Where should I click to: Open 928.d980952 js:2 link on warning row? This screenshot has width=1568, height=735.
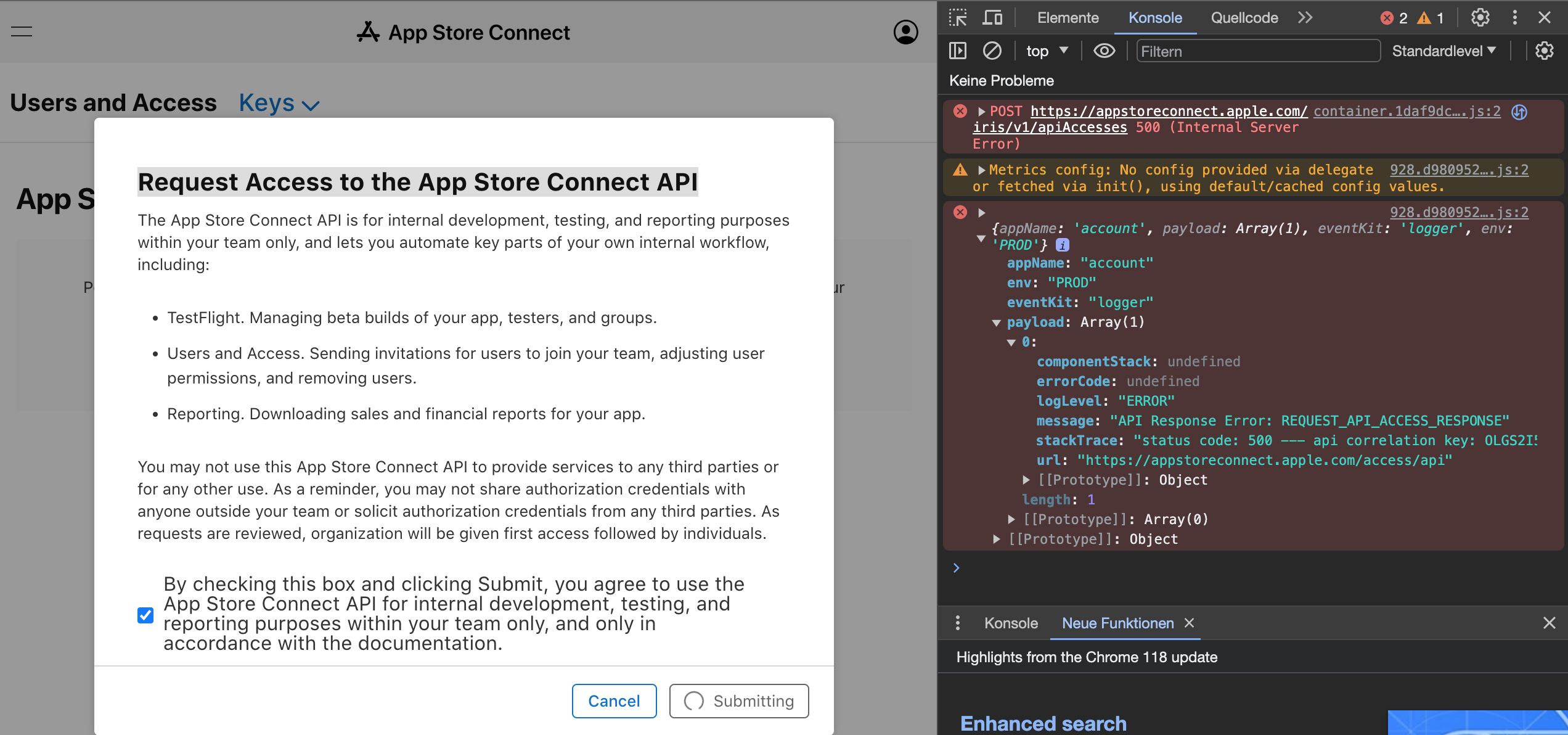(1459, 170)
